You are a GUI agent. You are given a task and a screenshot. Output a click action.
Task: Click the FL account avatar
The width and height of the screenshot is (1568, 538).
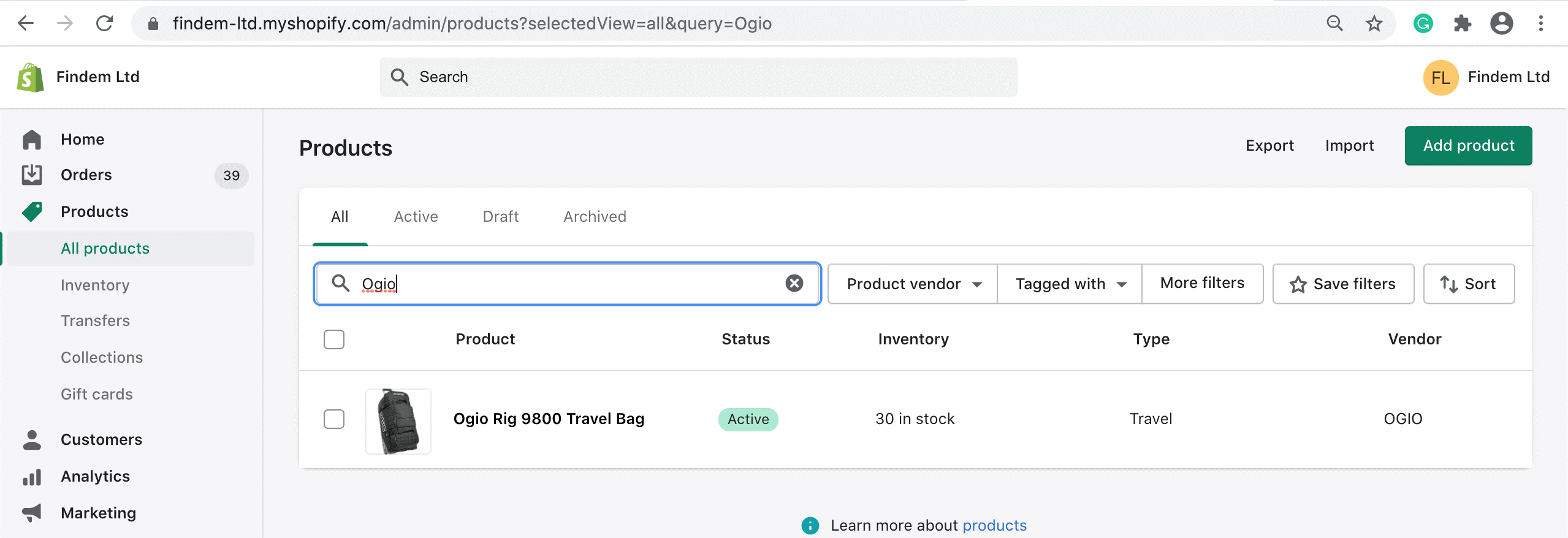pos(1441,78)
